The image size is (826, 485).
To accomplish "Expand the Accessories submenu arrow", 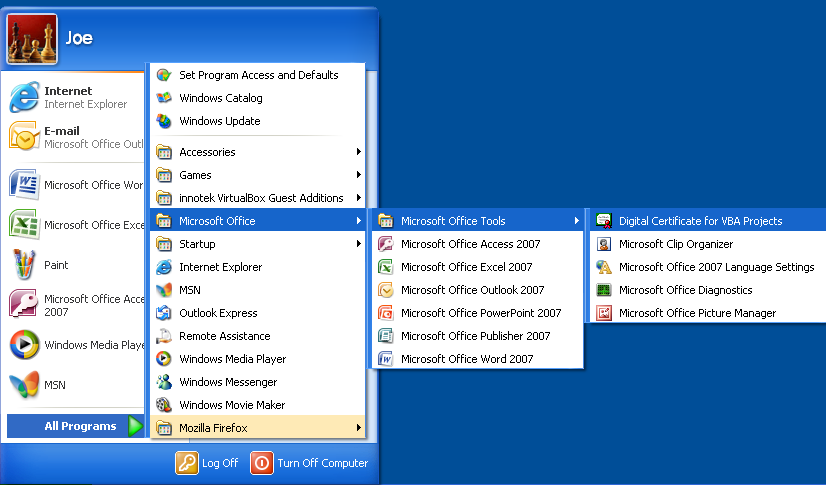I will [x=358, y=152].
